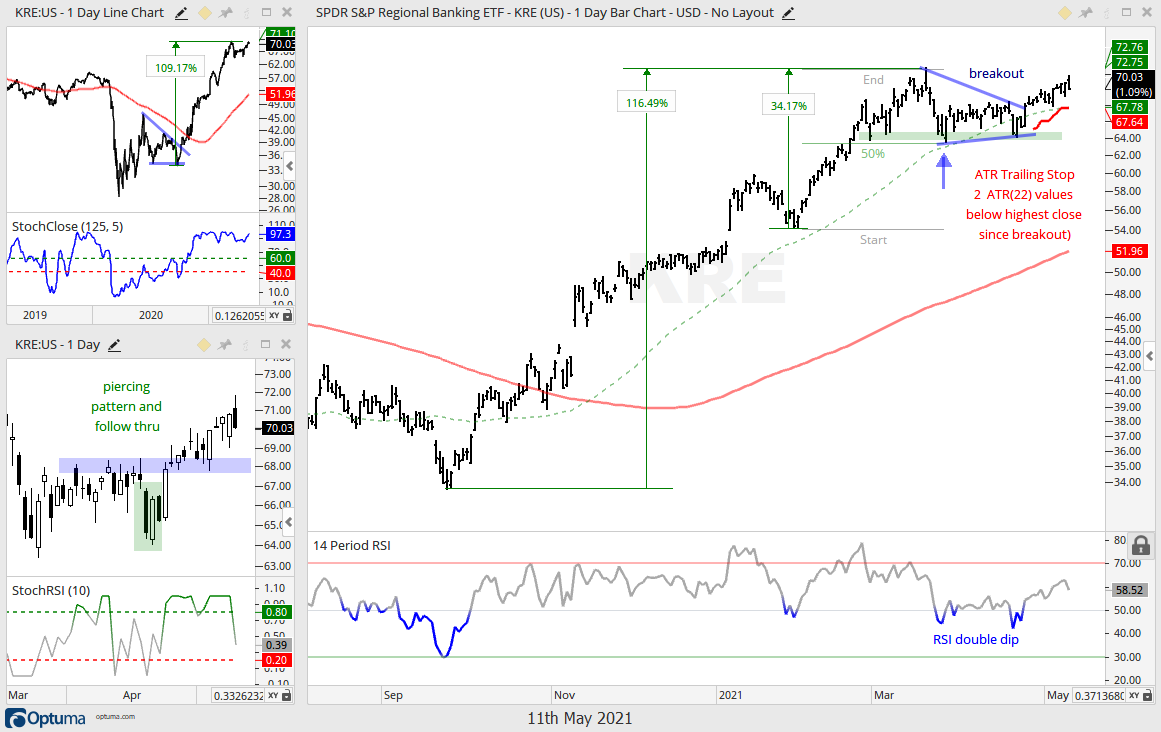The width and height of the screenshot is (1161, 732).
Task: Click faint linking icon in Line Chart panel
Action: pos(247,13)
